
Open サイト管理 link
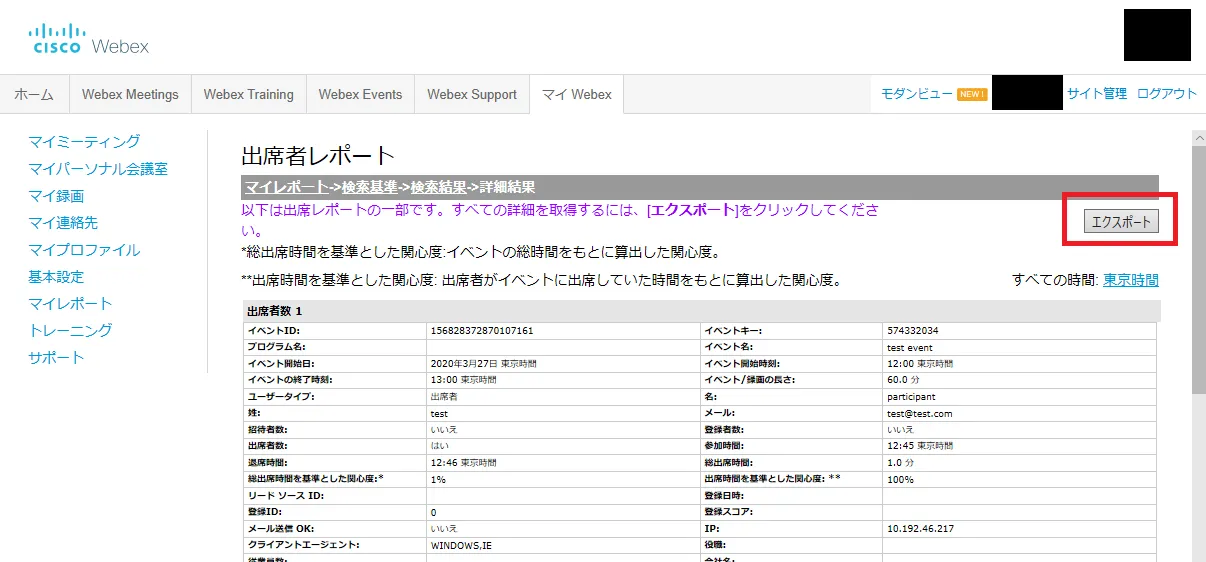point(1096,94)
